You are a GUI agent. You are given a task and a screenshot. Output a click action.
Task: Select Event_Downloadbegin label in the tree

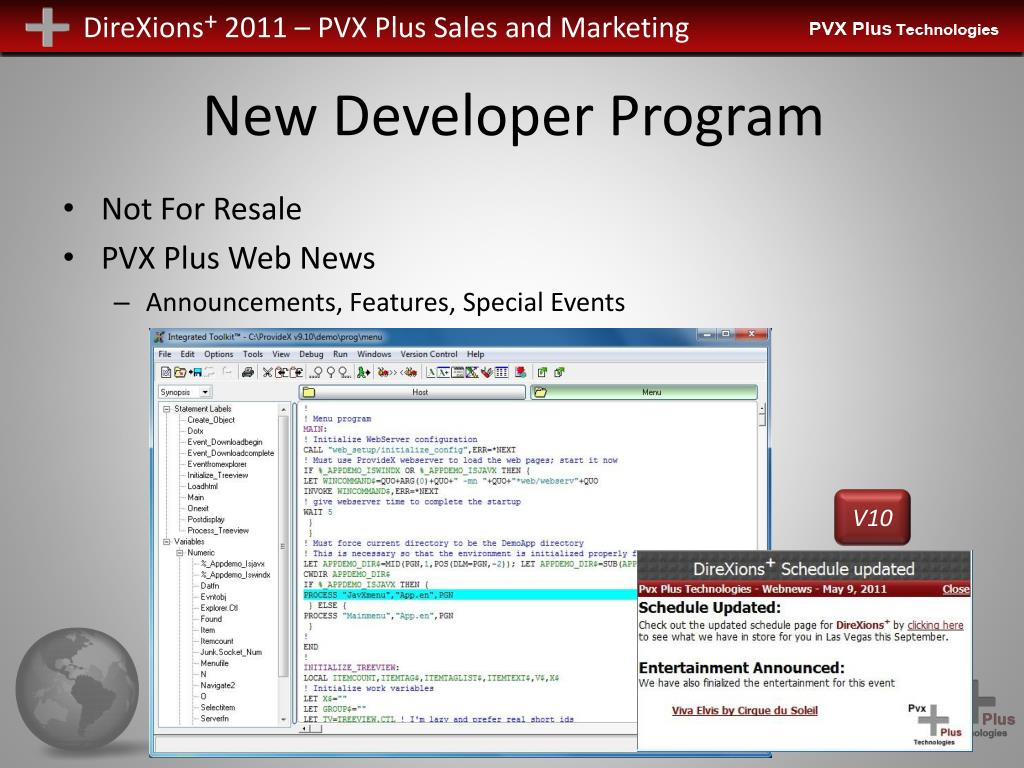point(225,442)
